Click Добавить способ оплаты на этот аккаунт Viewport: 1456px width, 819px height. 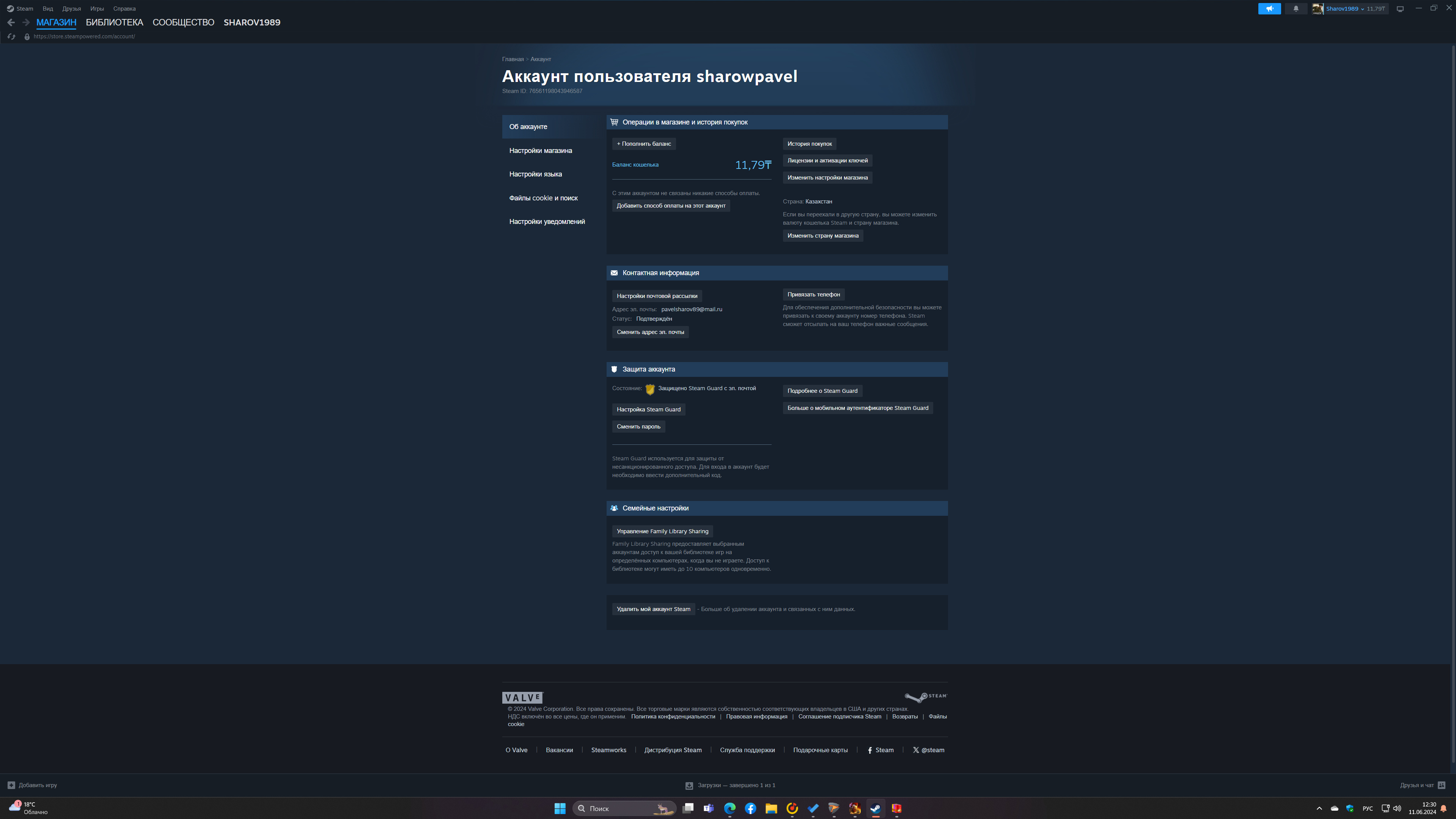(671, 206)
